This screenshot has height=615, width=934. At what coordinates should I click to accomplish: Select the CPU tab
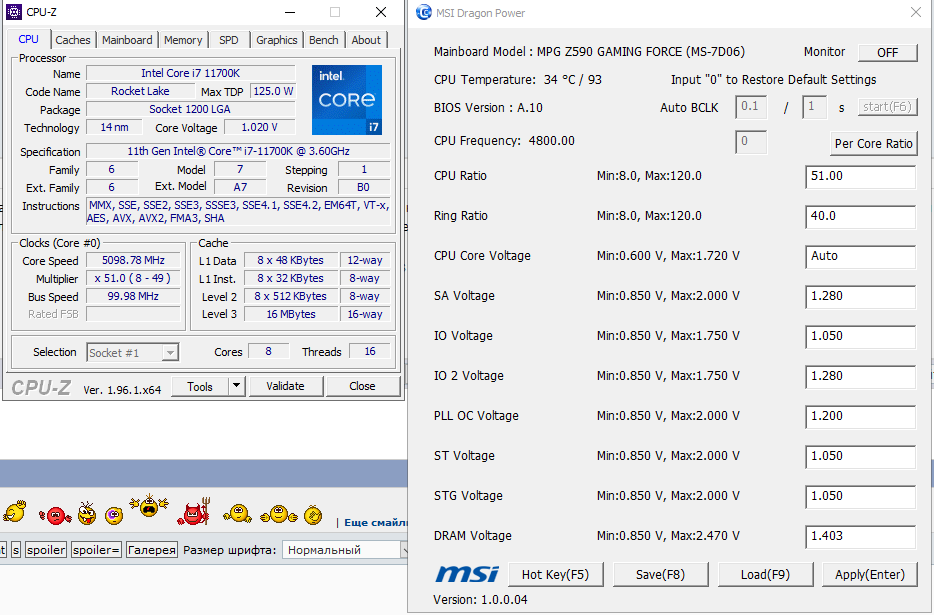tap(28, 39)
